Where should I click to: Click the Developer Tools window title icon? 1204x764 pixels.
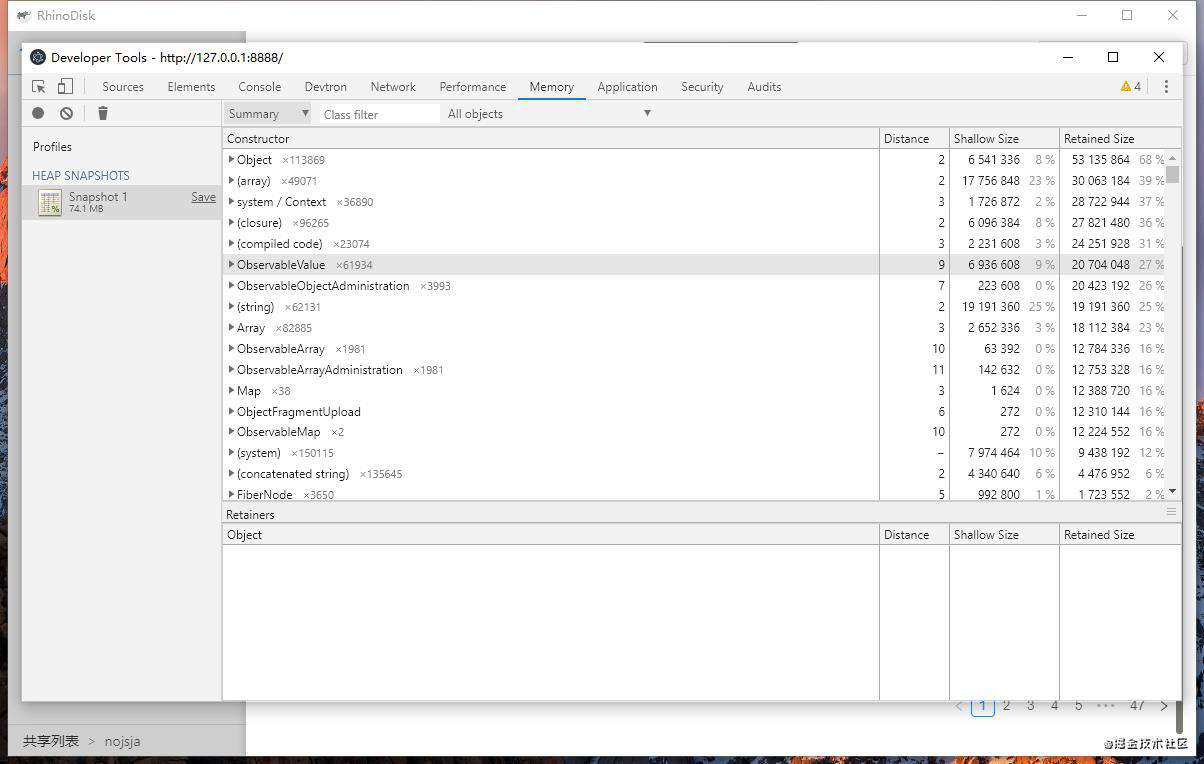click(38, 57)
